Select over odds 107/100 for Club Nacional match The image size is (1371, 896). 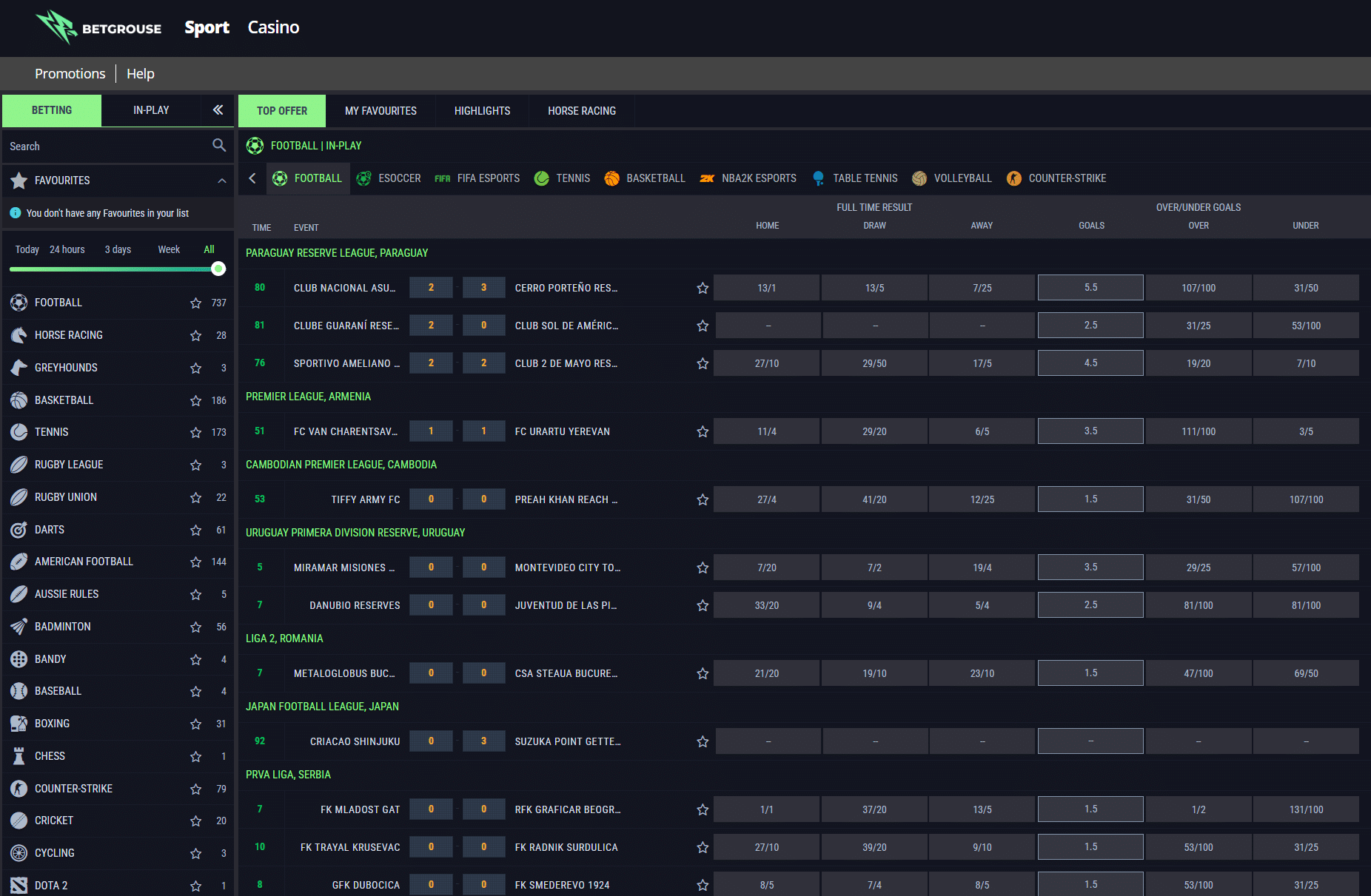1199,288
